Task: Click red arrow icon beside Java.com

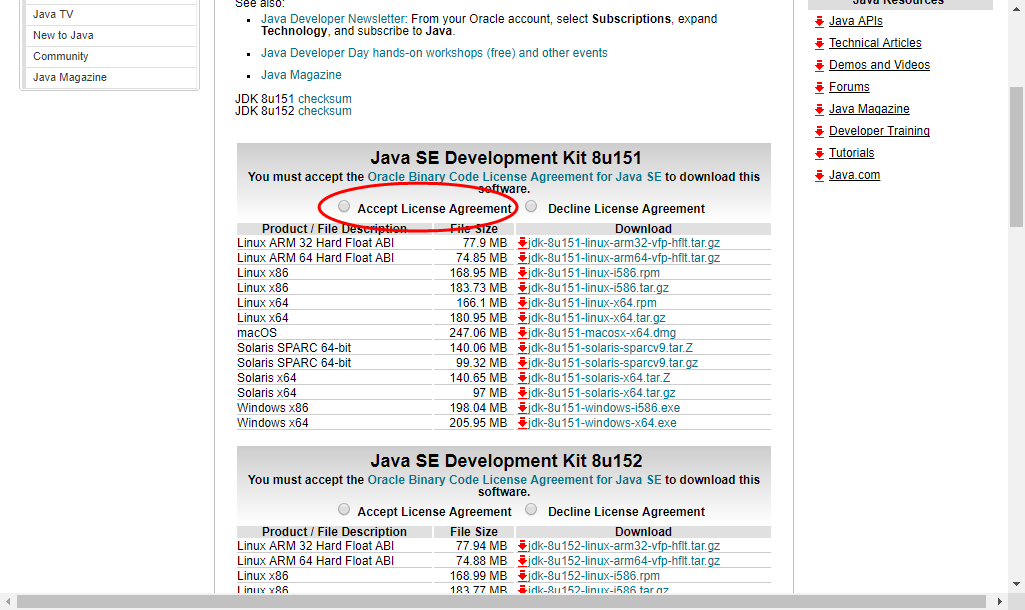Action: 819,176
